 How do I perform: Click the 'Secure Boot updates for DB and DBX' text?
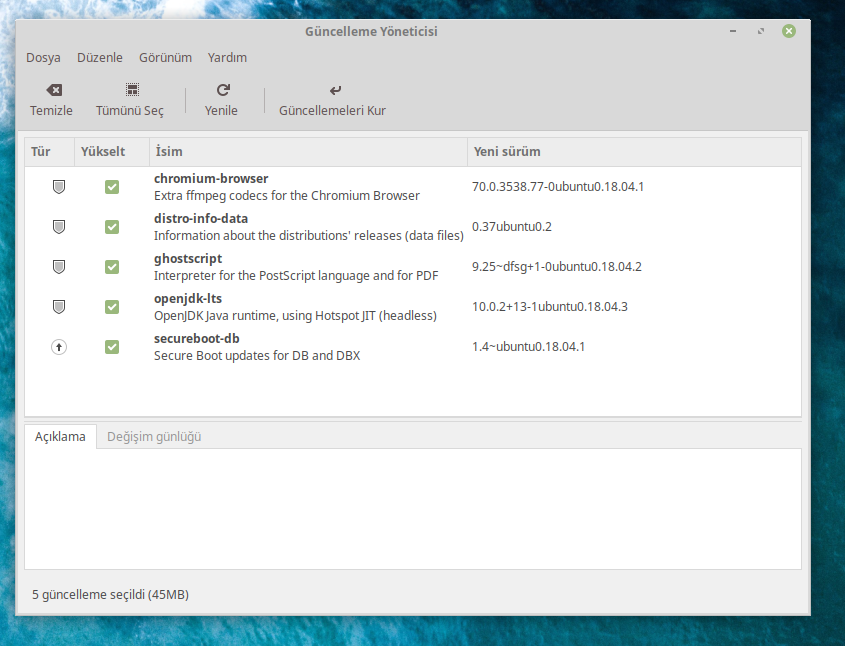click(x=257, y=356)
